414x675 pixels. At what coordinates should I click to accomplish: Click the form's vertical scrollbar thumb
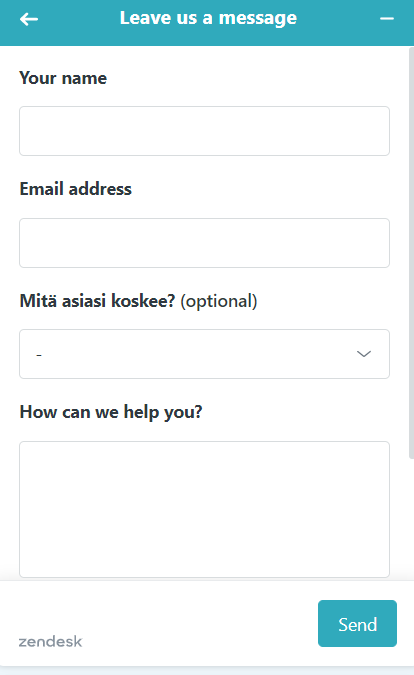click(411, 253)
